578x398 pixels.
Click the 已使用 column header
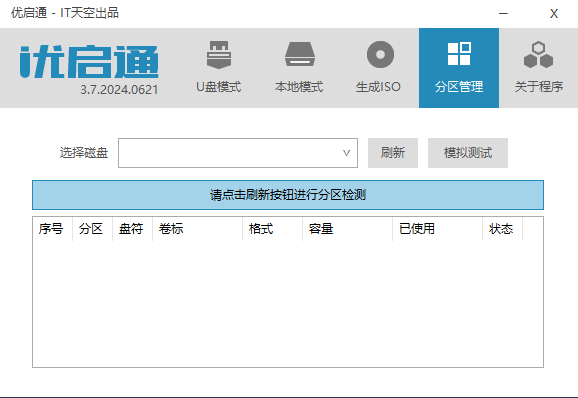pos(437,229)
